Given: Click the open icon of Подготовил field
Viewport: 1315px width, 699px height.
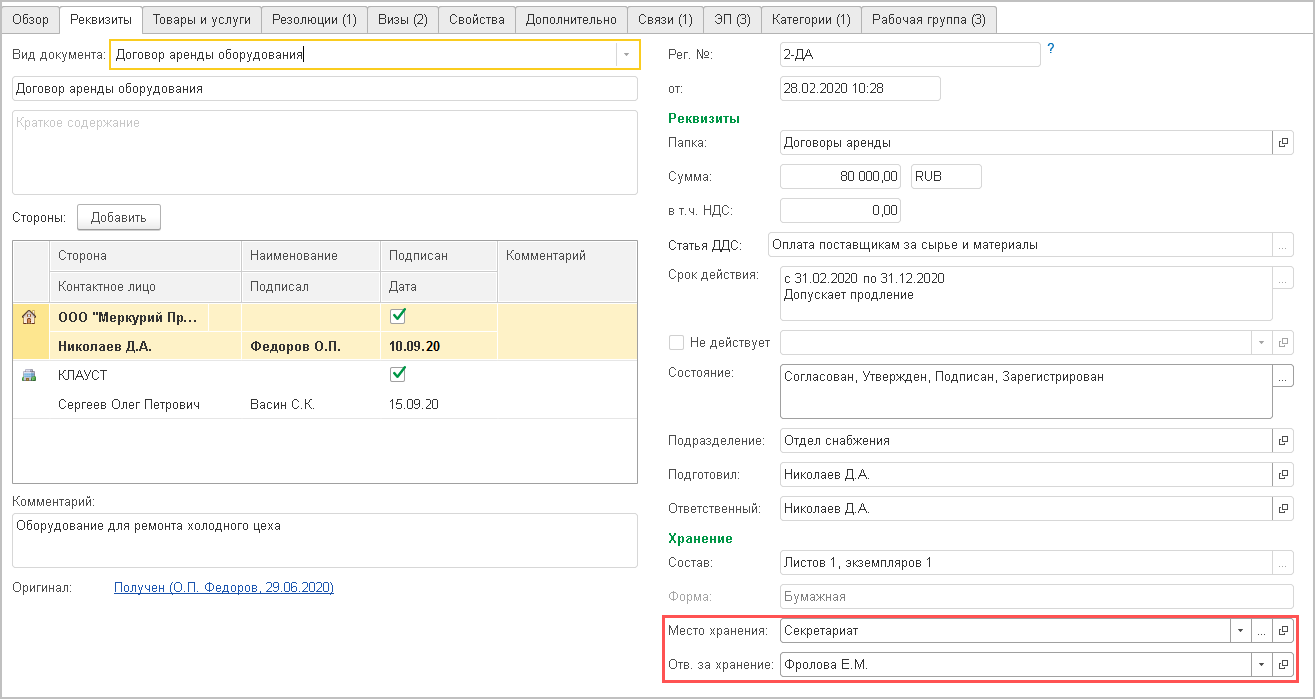Looking at the screenshot, I should 1284,475.
